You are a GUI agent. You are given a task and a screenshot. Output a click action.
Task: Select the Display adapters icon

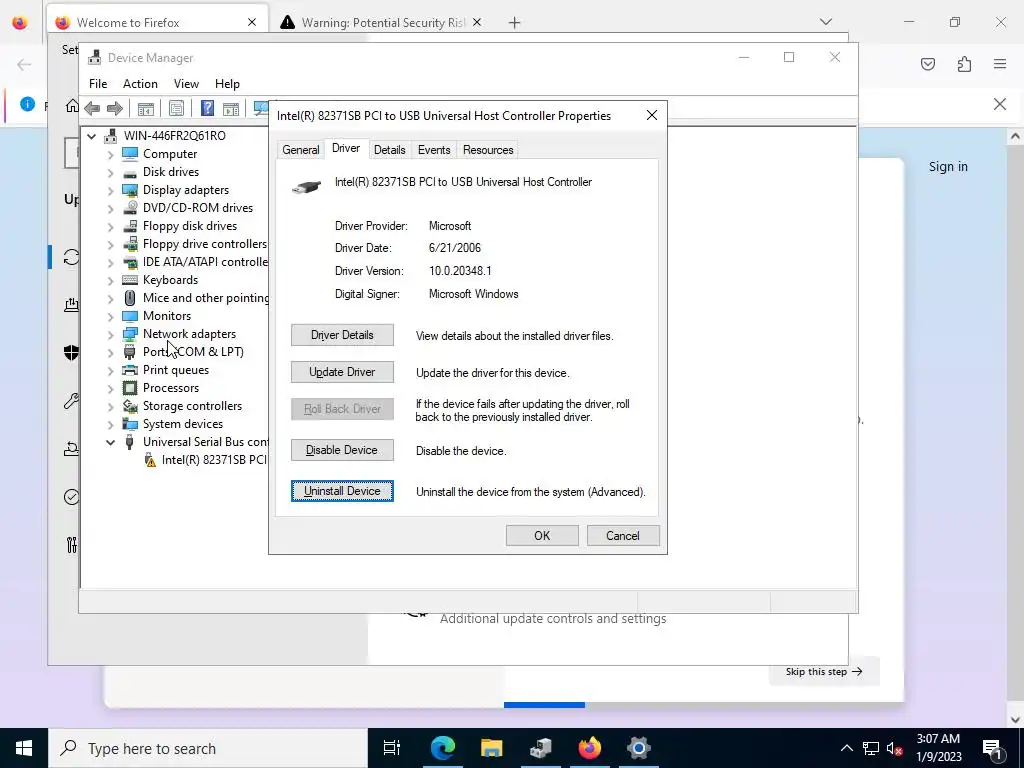[x=130, y=190]
